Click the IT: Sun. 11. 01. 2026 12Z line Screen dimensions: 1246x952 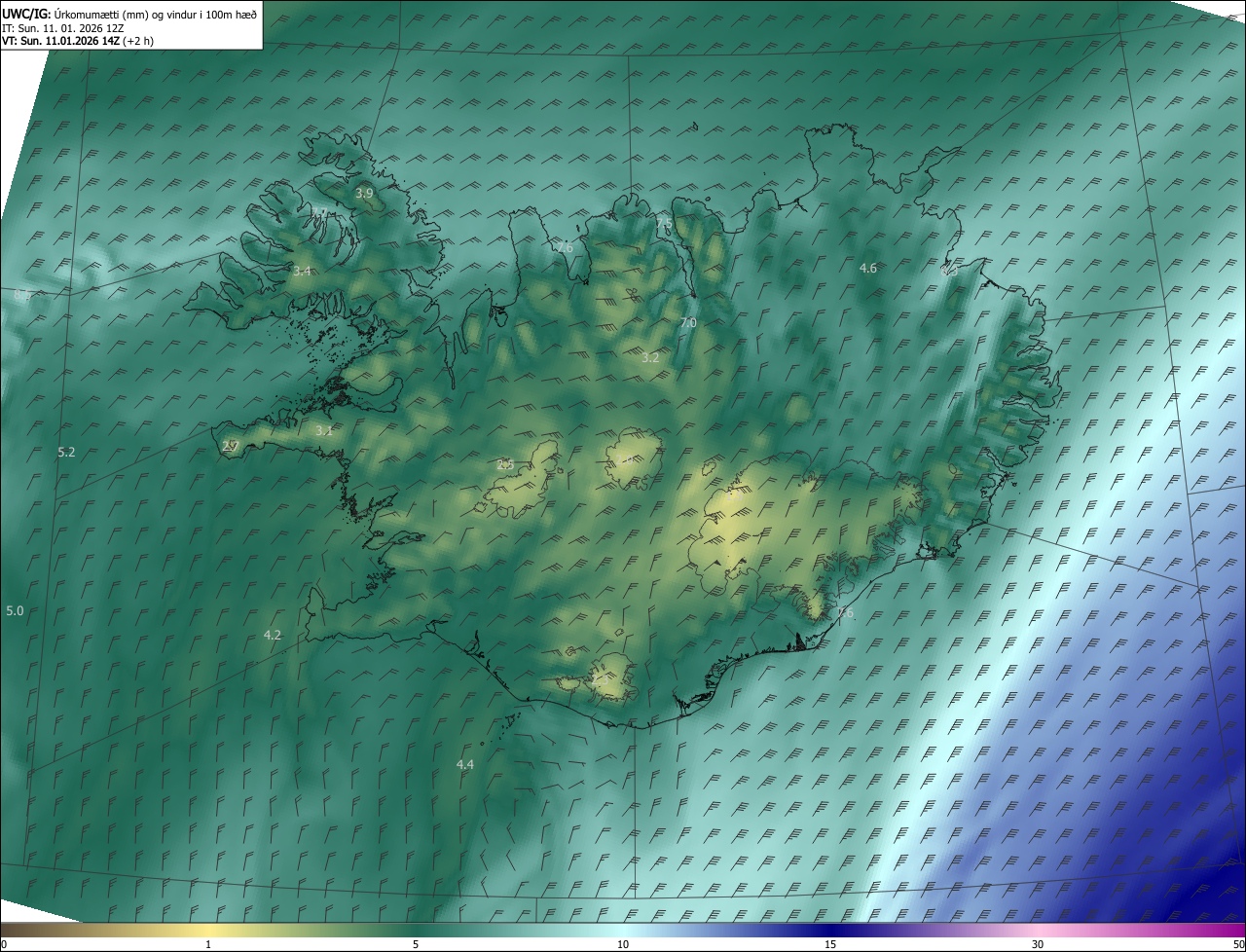coord(62,28)
